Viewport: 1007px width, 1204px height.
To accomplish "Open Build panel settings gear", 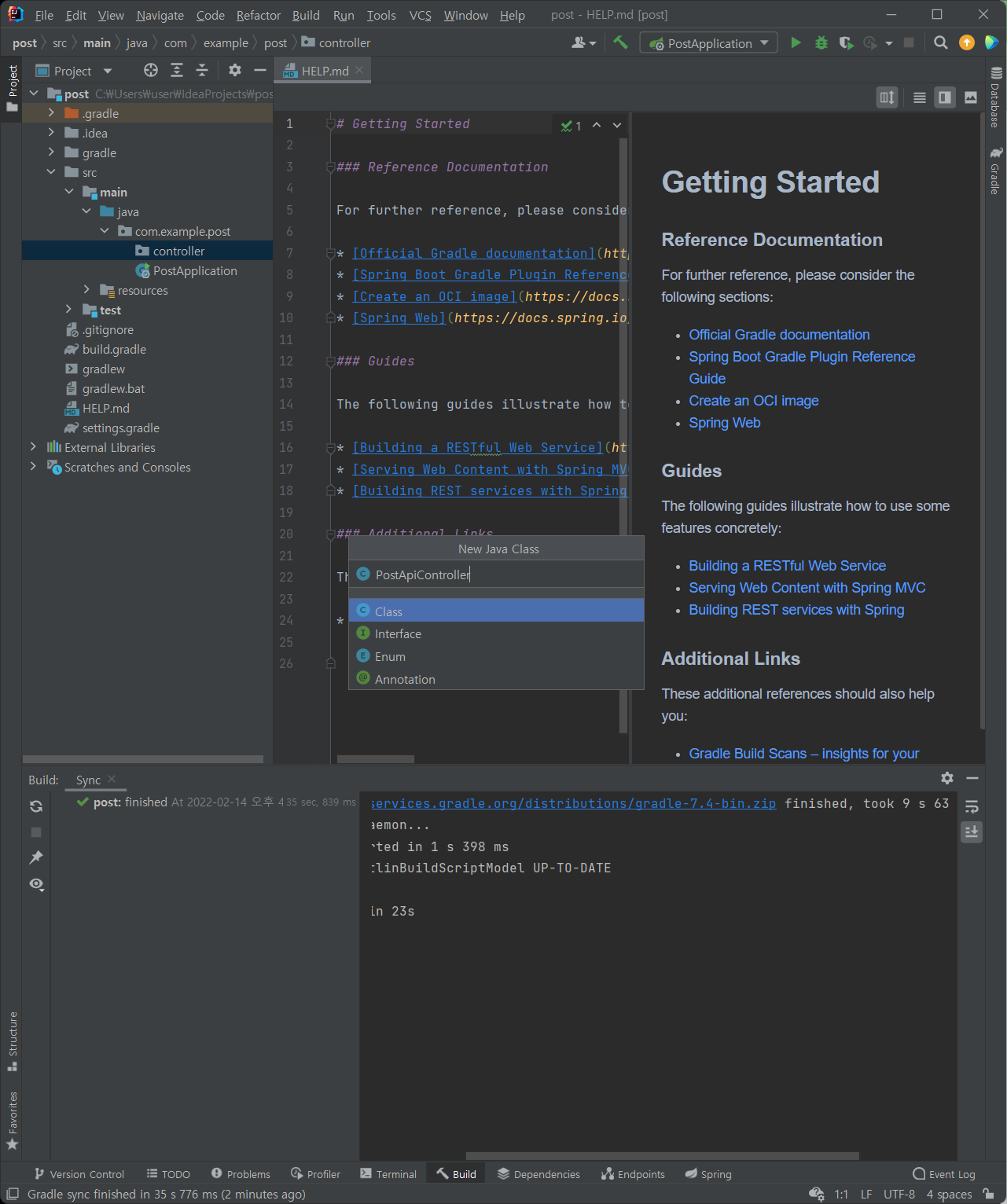I will pyautogui.click(x=947, y=778).
